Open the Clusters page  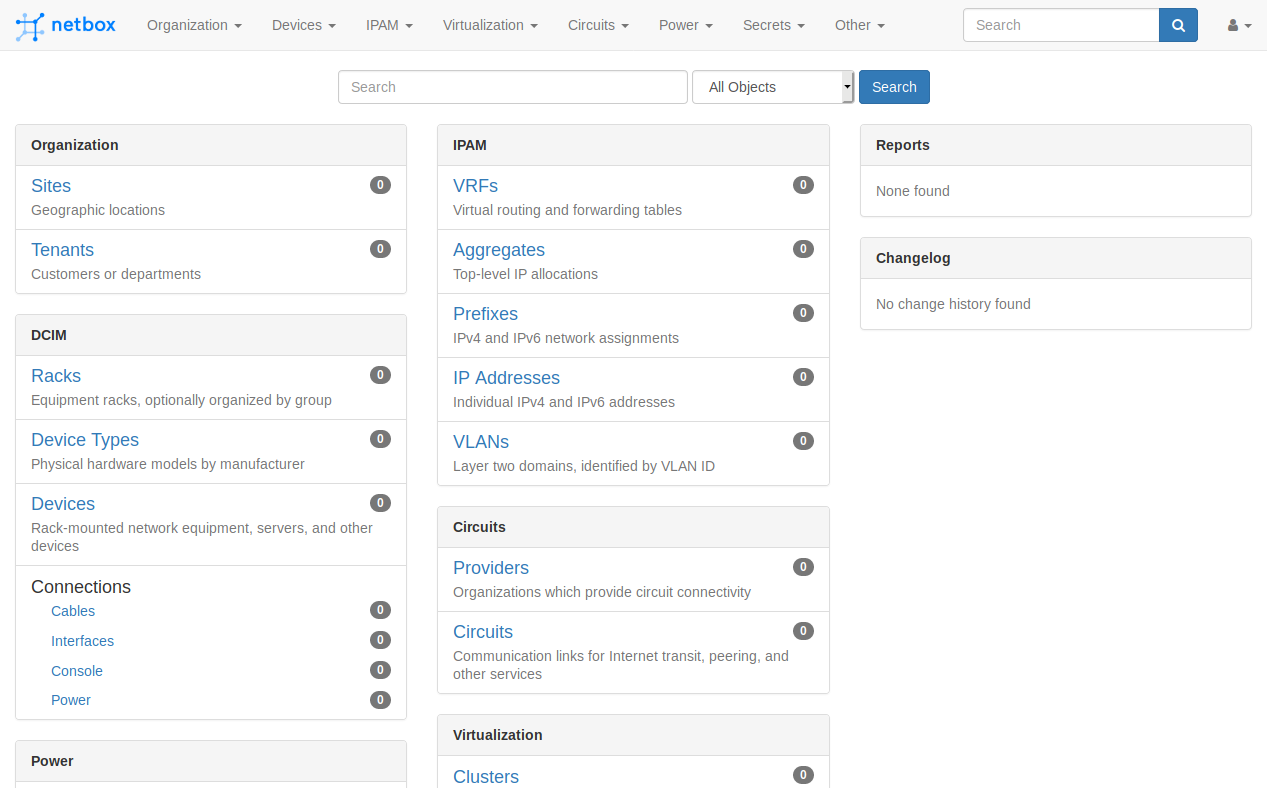coord(486,777)
